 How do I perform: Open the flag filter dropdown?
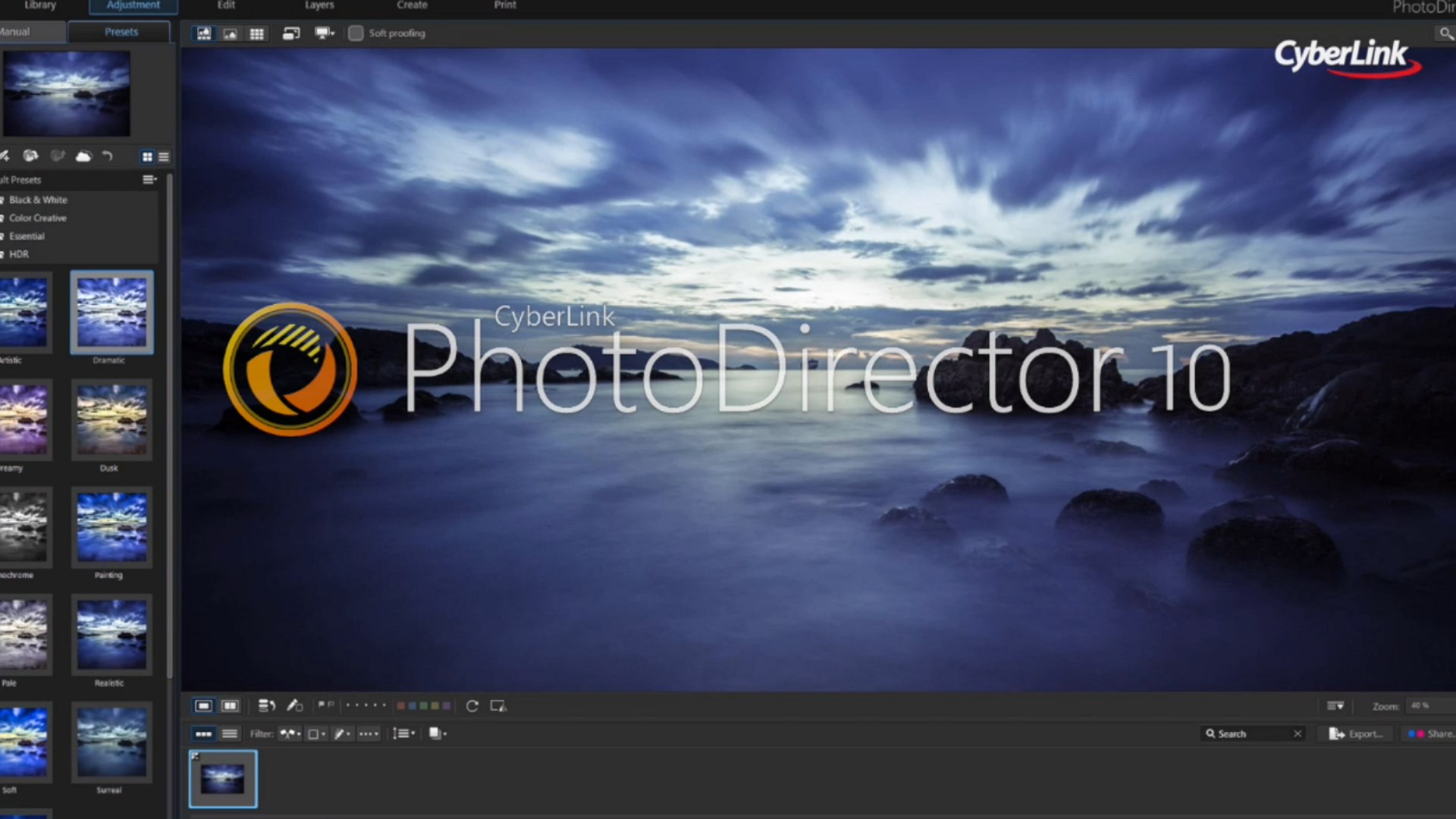(x=290, y=734)
